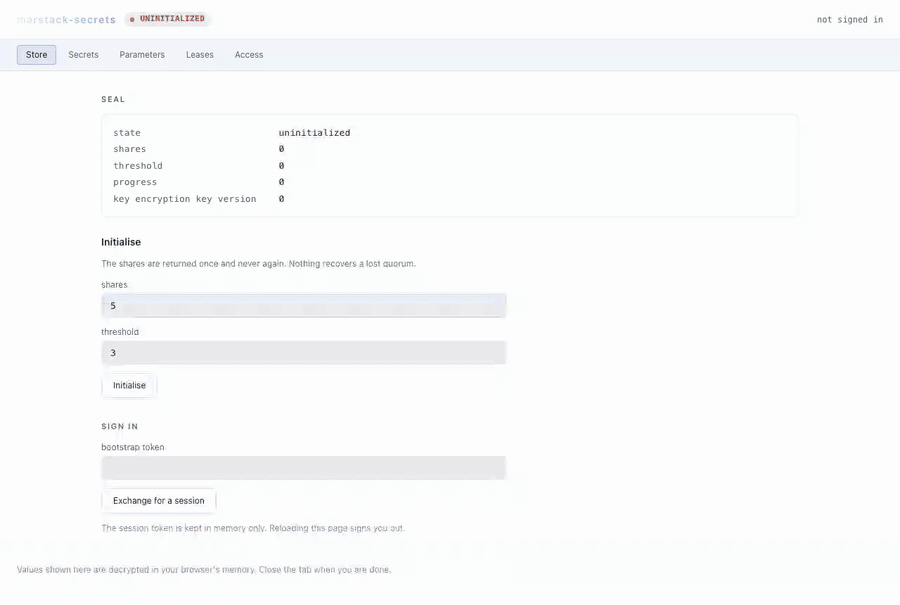Go to the Parameters tab
The image size is (900, 605).
(x=142, y=55)
